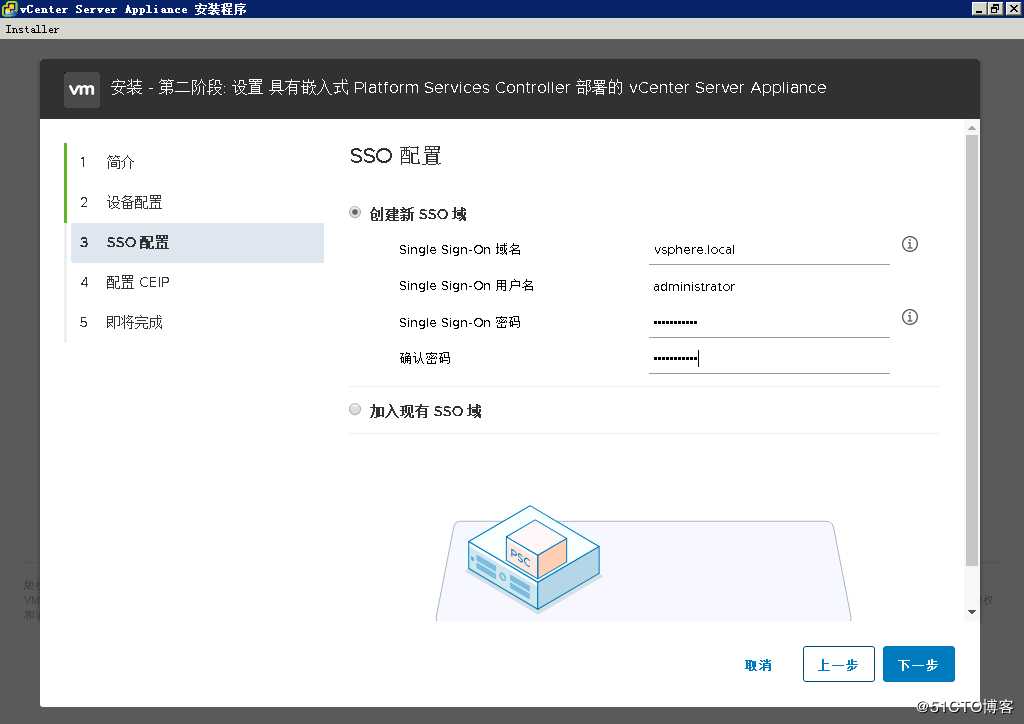Click the scrollbar up arrow
This screenshot has height=724, width=1024.
pyautogui.click(x=972, y=129)
